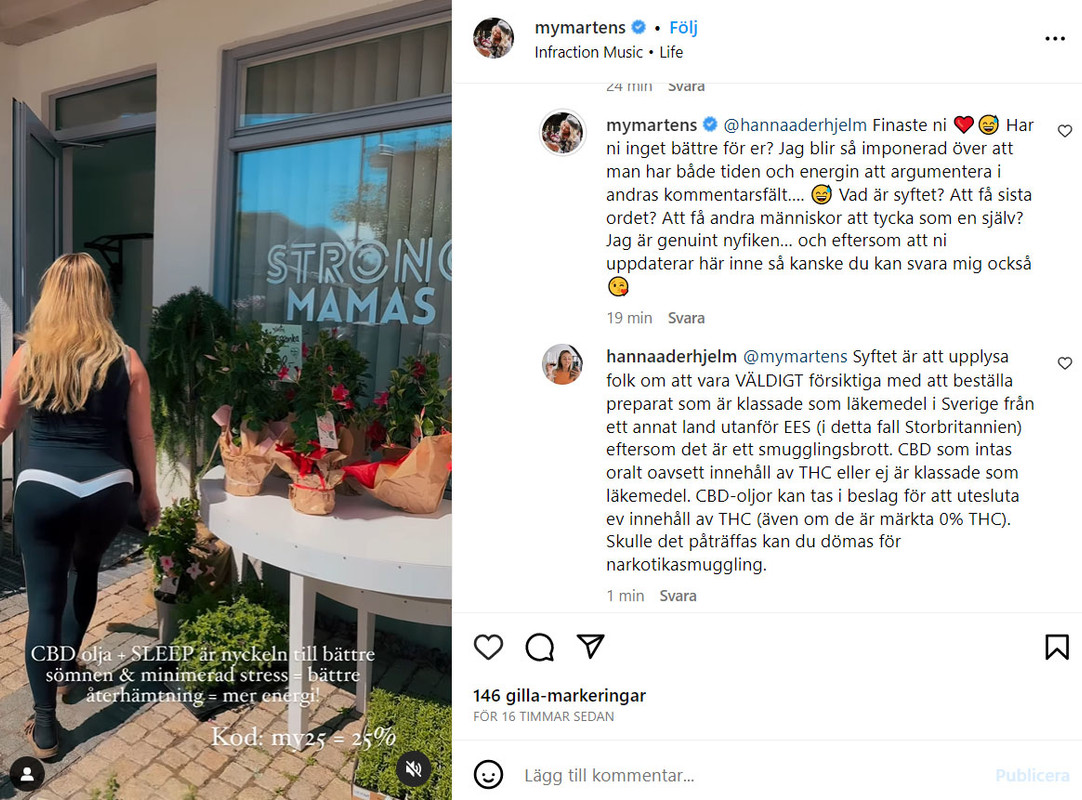Like mymartens' comment with small heart
Image resolution: width=1082 pixels, height=800 pixels.
pyautogui.click(x=1065, y=131)
